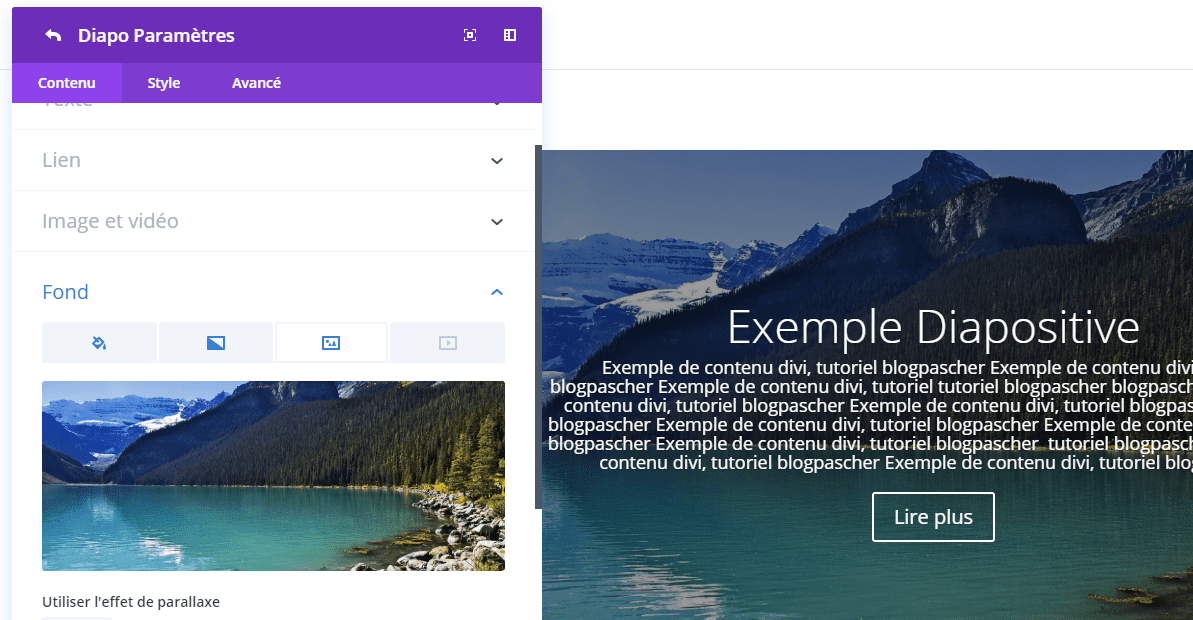Click the slide body text paragraph

click(870, 415)
